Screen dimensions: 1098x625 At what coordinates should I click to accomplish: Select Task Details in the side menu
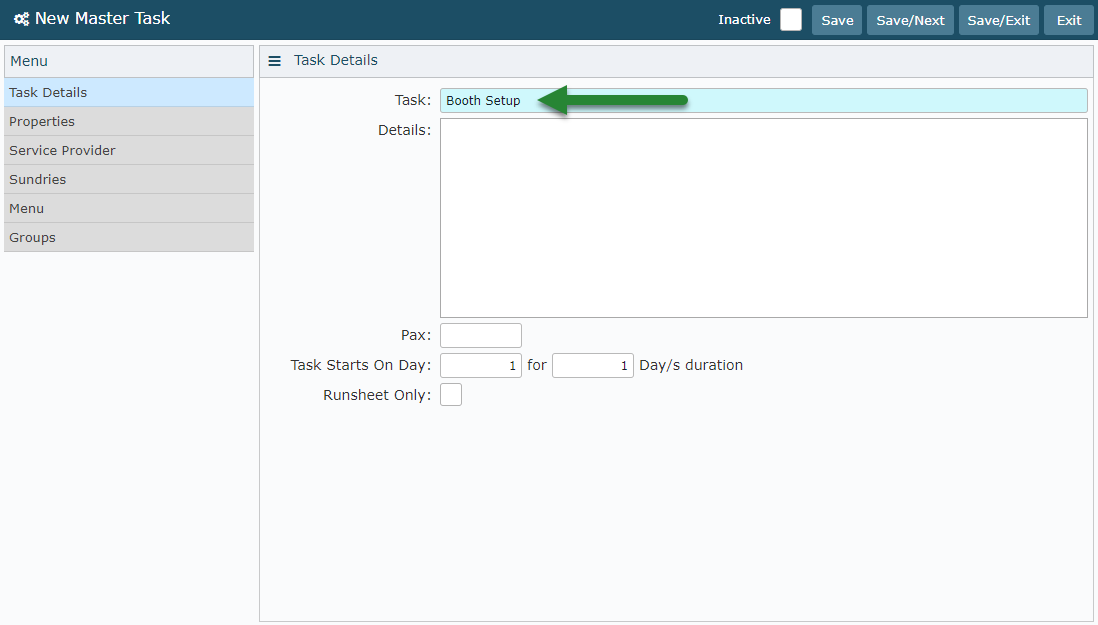point(129,92)
